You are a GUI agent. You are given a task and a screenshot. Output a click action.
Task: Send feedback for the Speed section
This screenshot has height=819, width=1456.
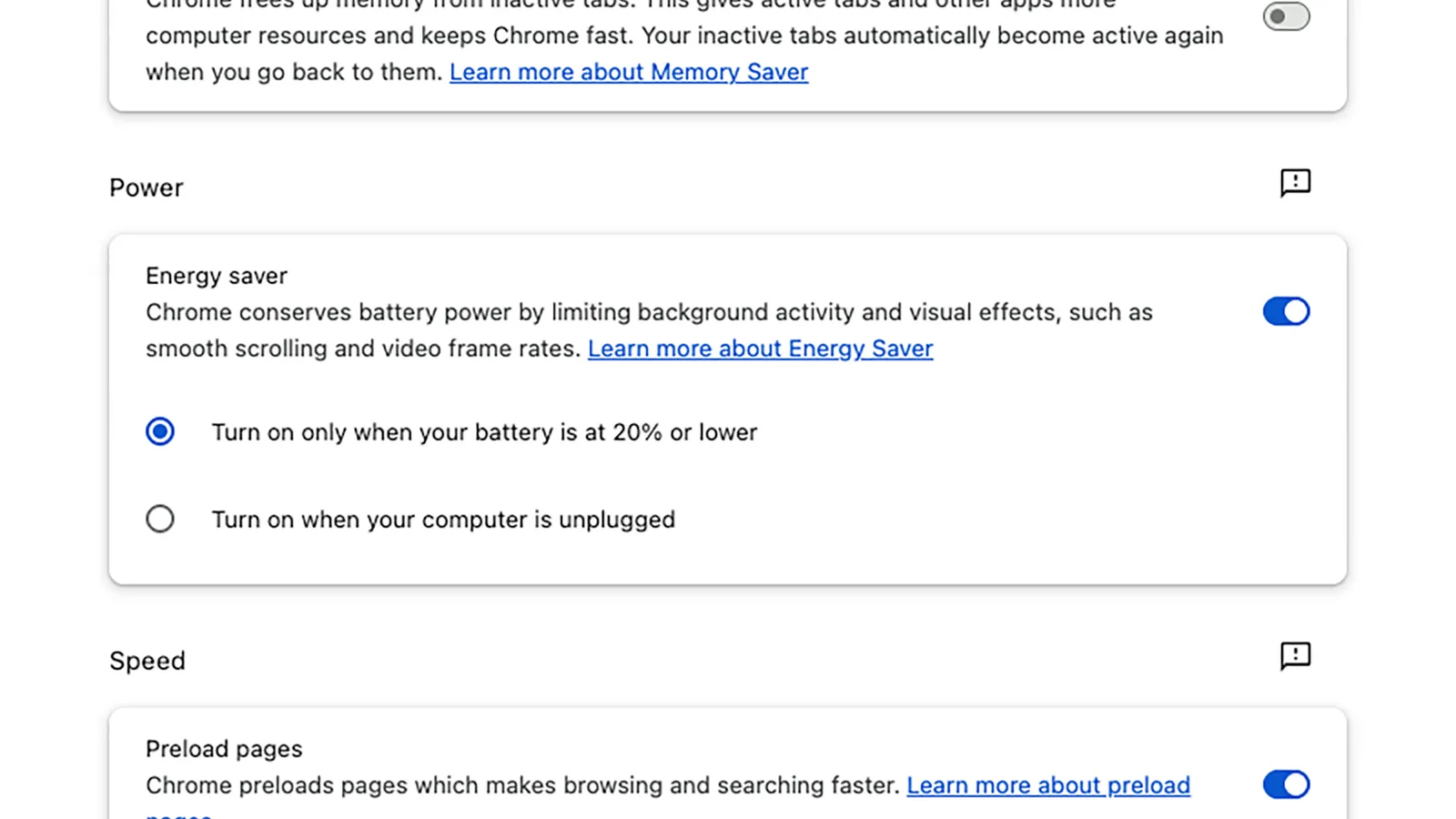1295,656
